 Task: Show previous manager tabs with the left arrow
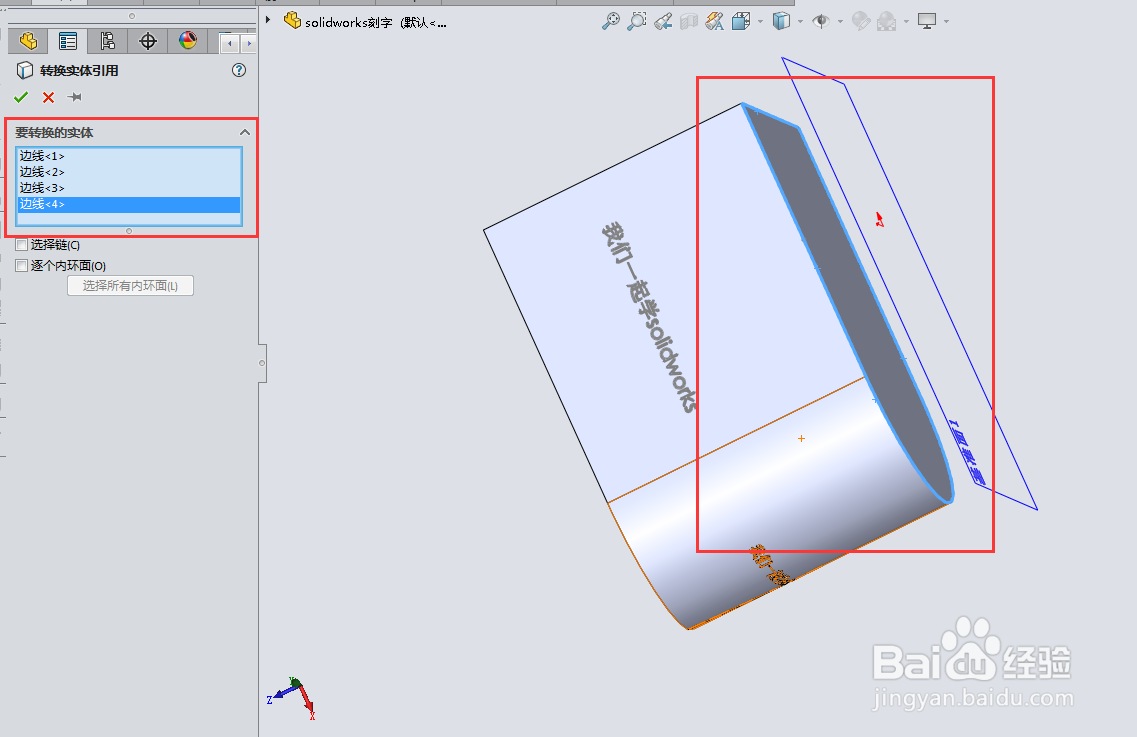tap(230, 44)
